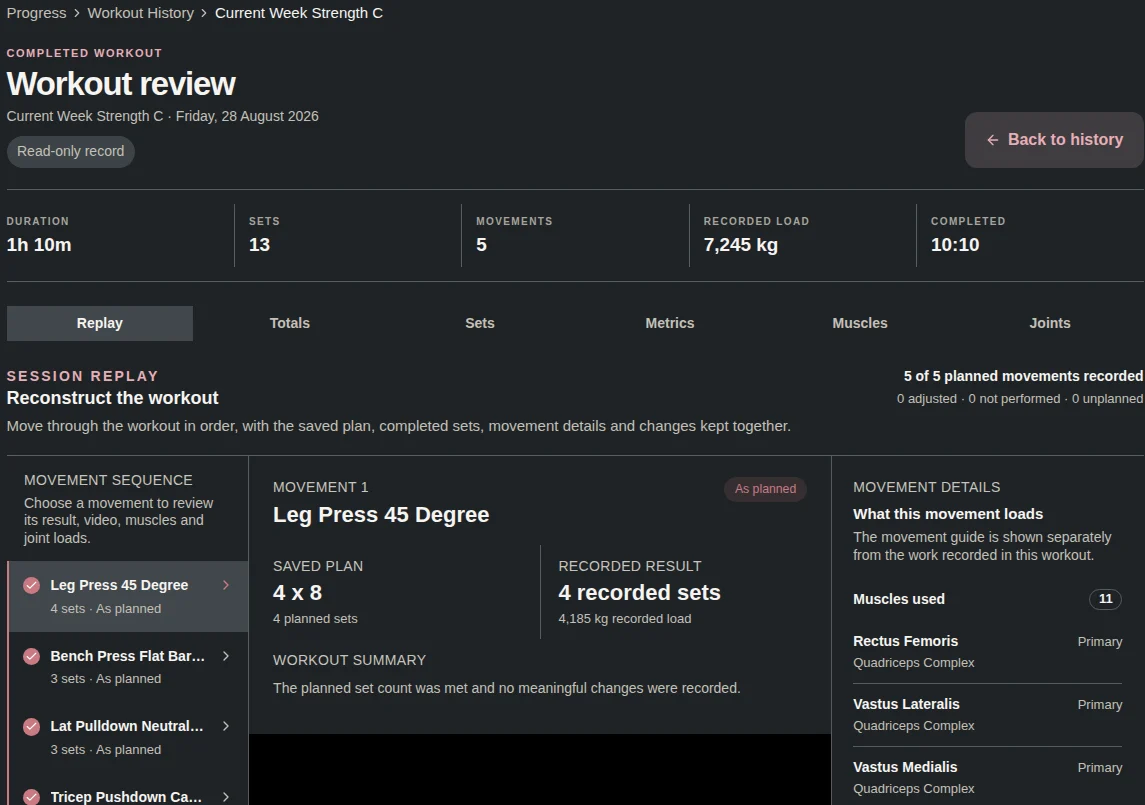Click the Movements count 5 value

click(481, 245)
